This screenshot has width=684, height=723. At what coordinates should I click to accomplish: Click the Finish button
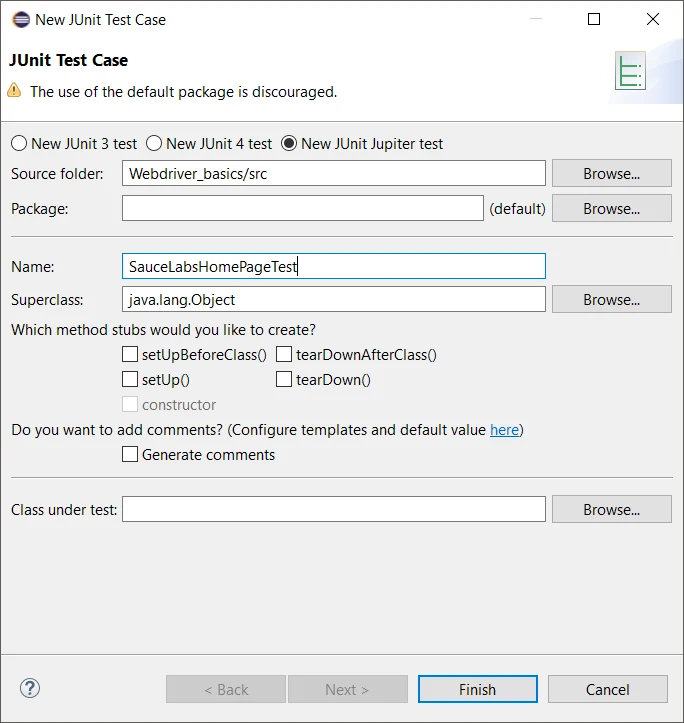click(x=478, y=689)
